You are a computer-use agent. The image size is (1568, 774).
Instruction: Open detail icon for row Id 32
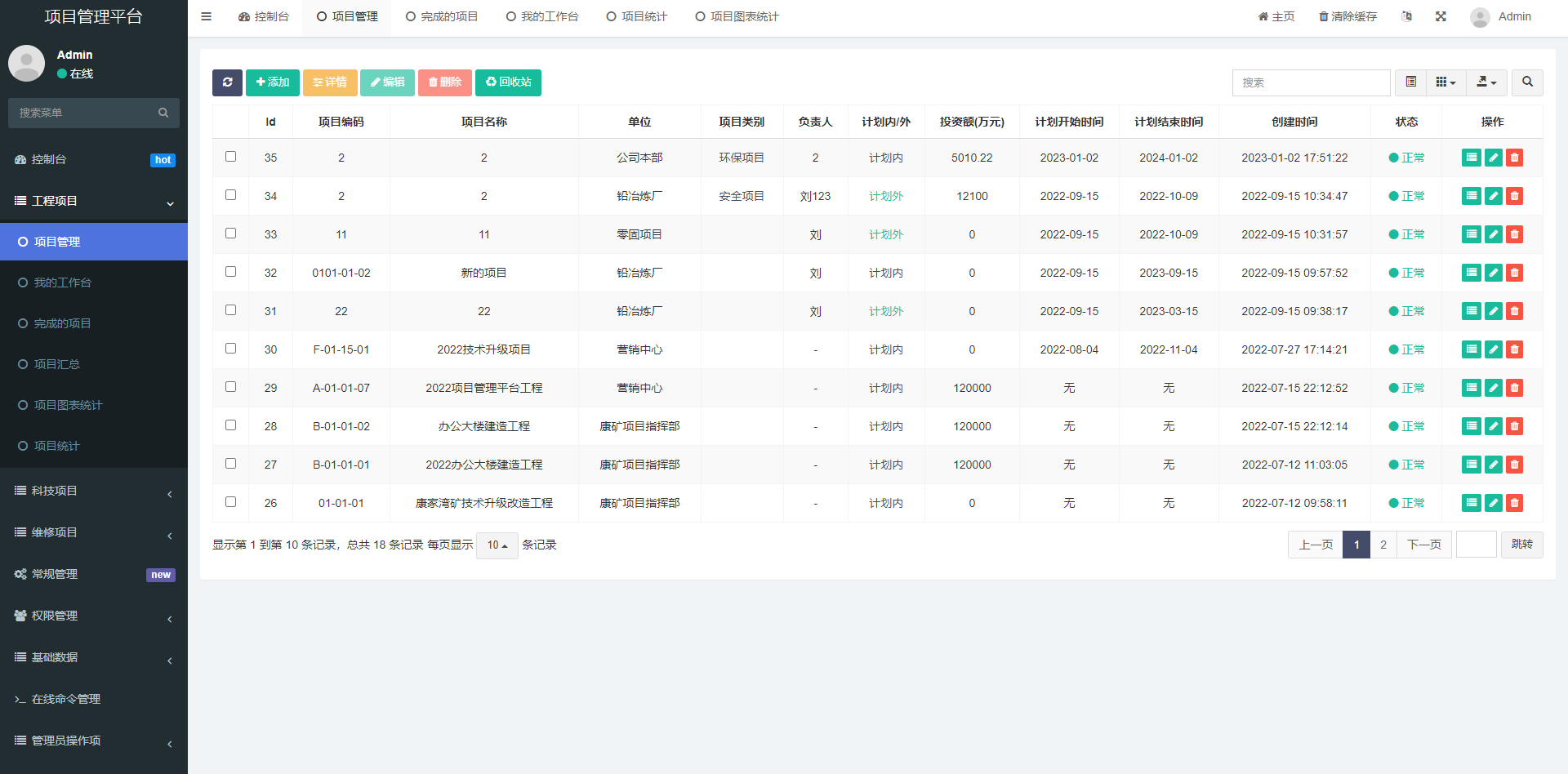click(1471, 273)
